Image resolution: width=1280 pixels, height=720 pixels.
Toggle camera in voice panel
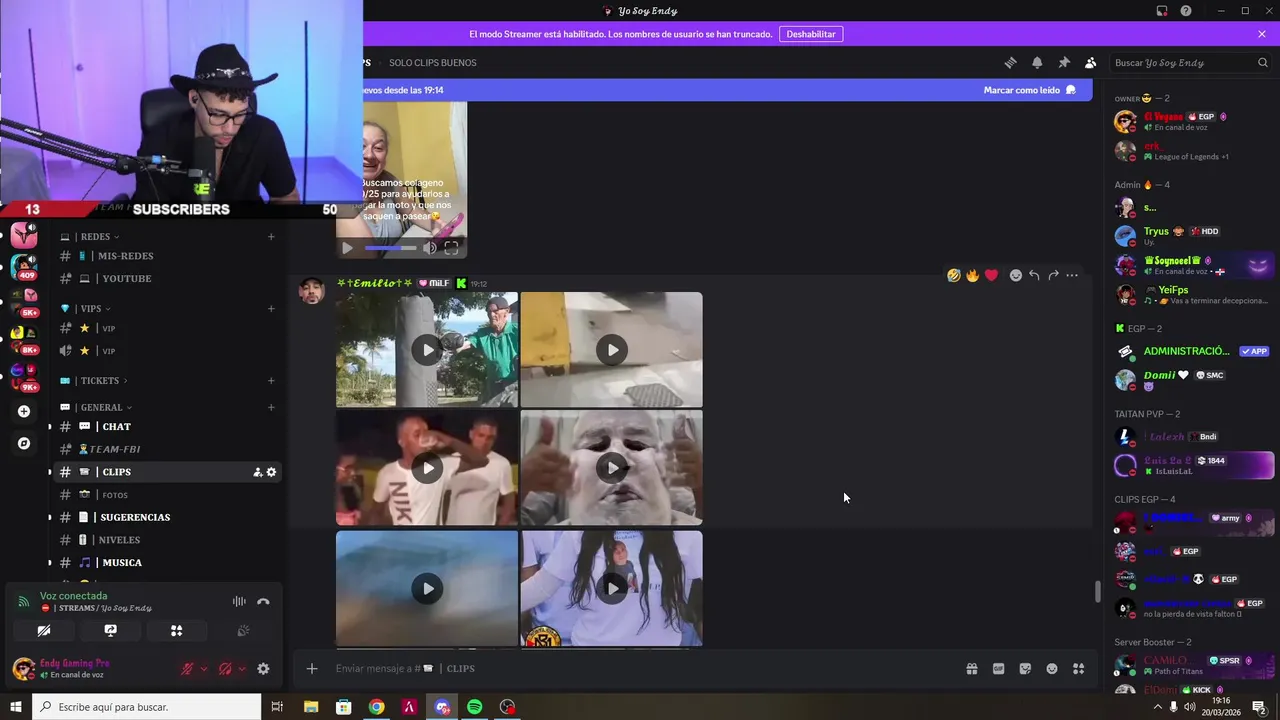coord(43,631)
